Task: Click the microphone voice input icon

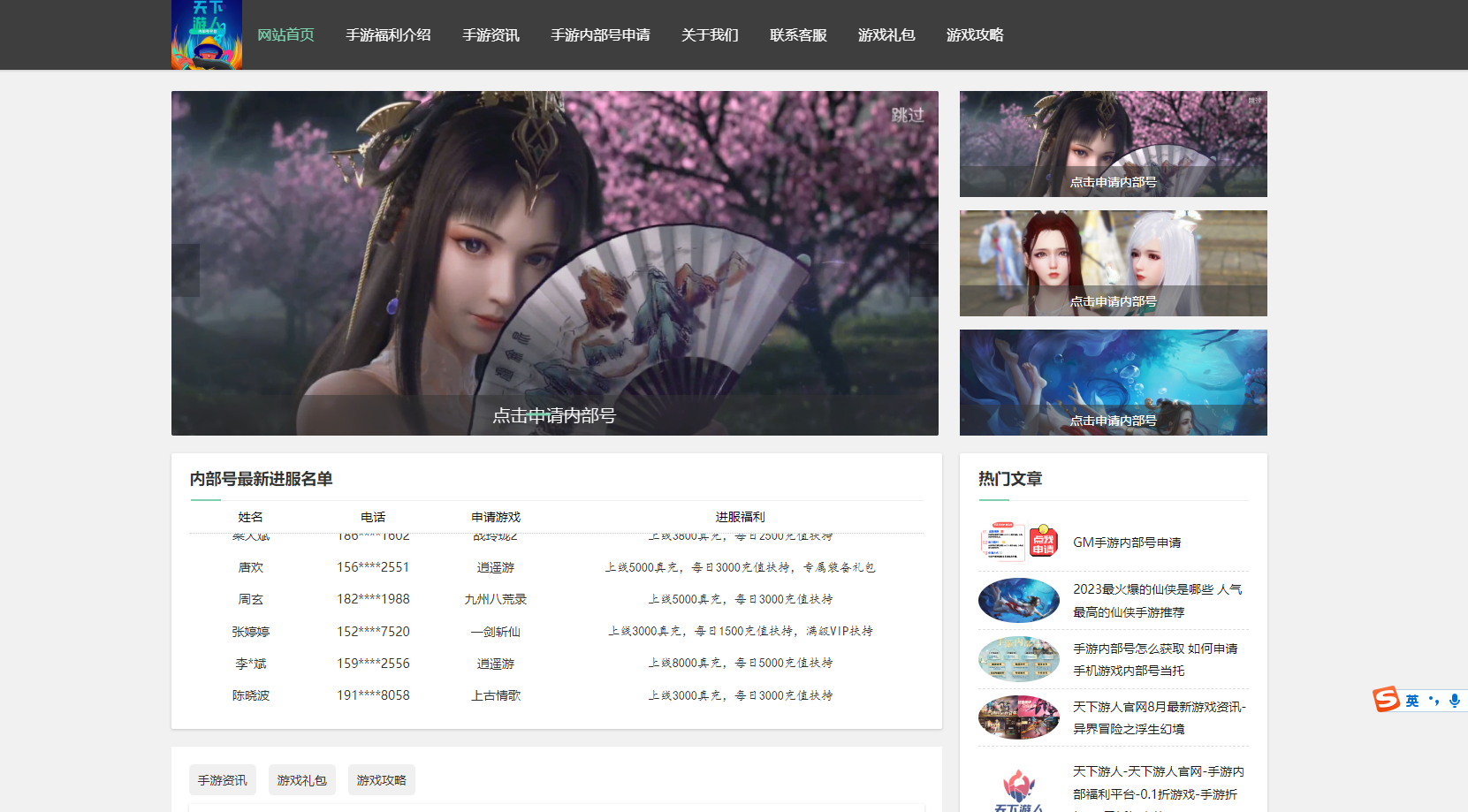Action: [x=1455, y=701]
